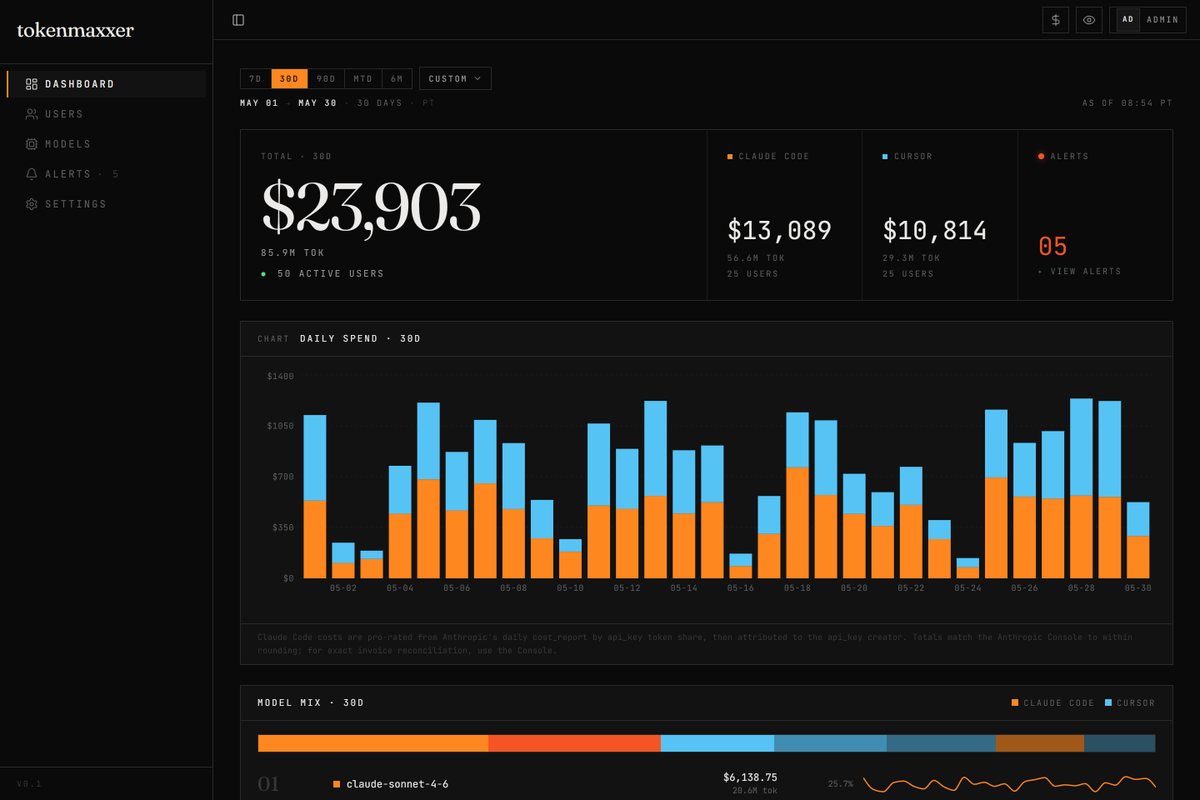Click the orange Claude Code card swatch

tap(730, 157)
